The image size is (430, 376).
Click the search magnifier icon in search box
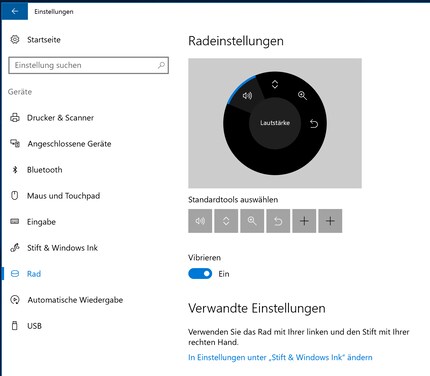pyautogui.click(x=161, y=65)
